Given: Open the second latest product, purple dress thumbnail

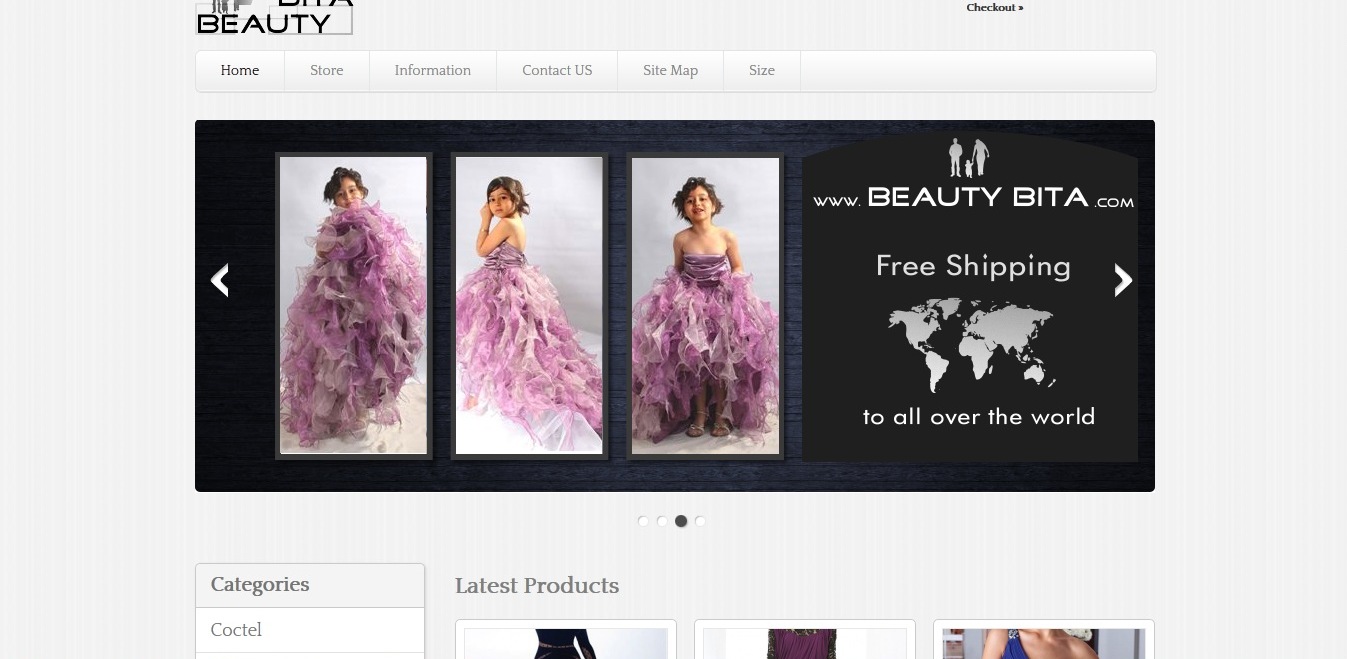Looking at the screenshot, I should coord(805,643).
